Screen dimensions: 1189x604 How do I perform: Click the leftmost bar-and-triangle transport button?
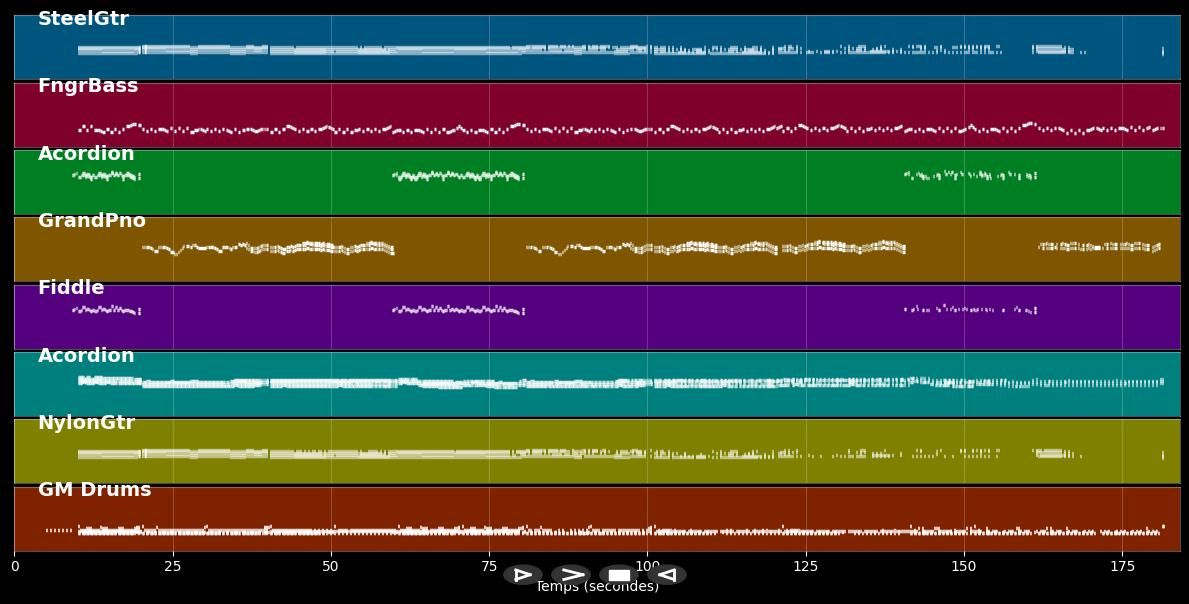[523, 575]
